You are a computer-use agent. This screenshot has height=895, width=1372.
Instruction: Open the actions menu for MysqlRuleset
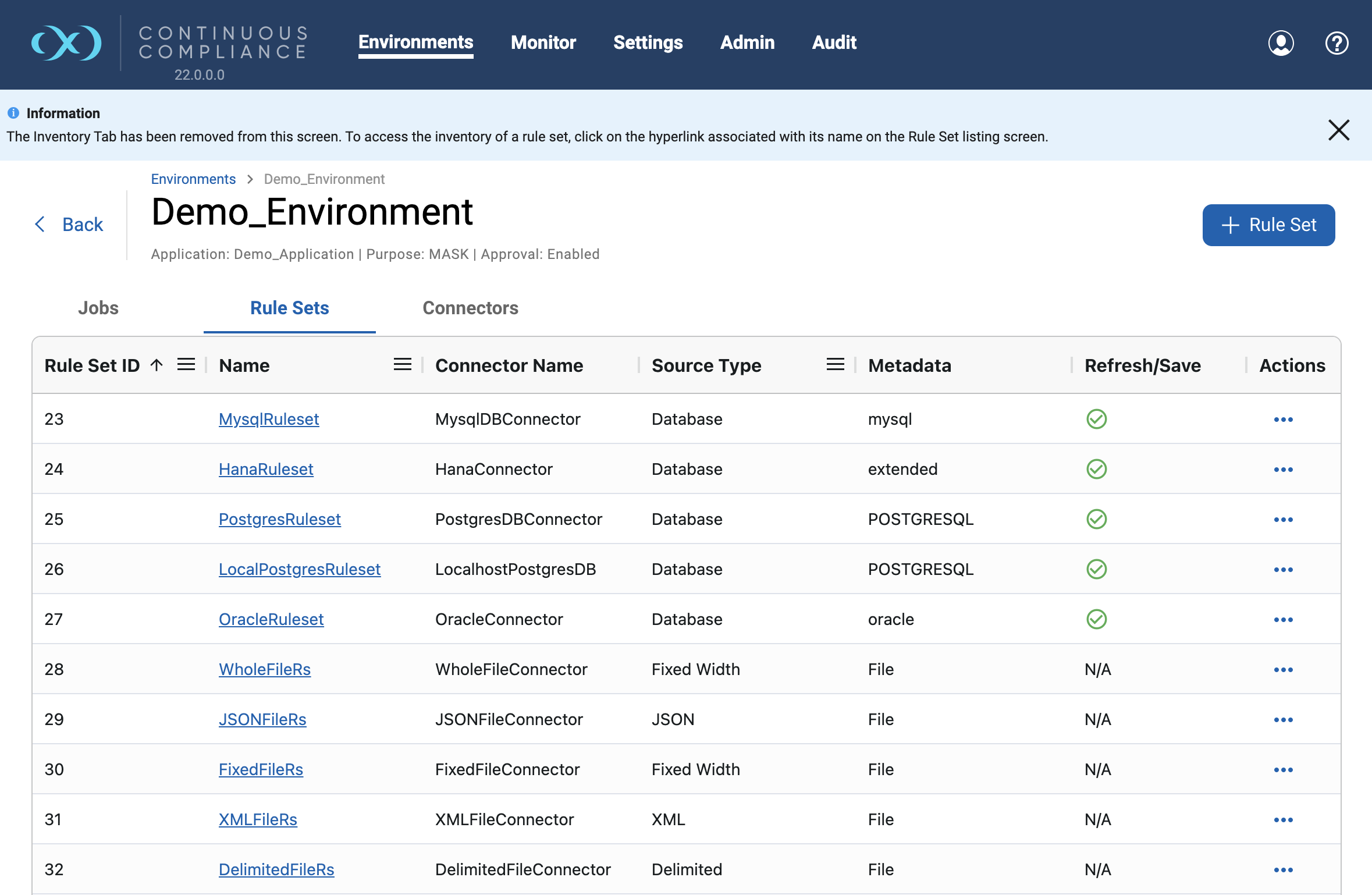pyautogui.click(x=1284, y=419)
